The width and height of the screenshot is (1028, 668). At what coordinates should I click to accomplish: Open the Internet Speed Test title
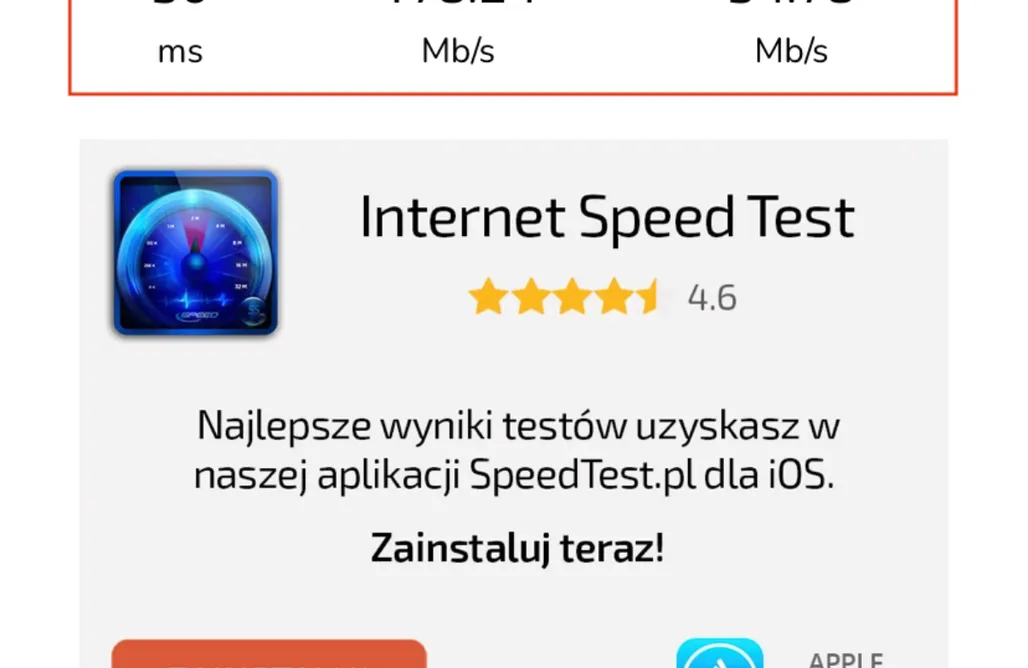(607, 218)
